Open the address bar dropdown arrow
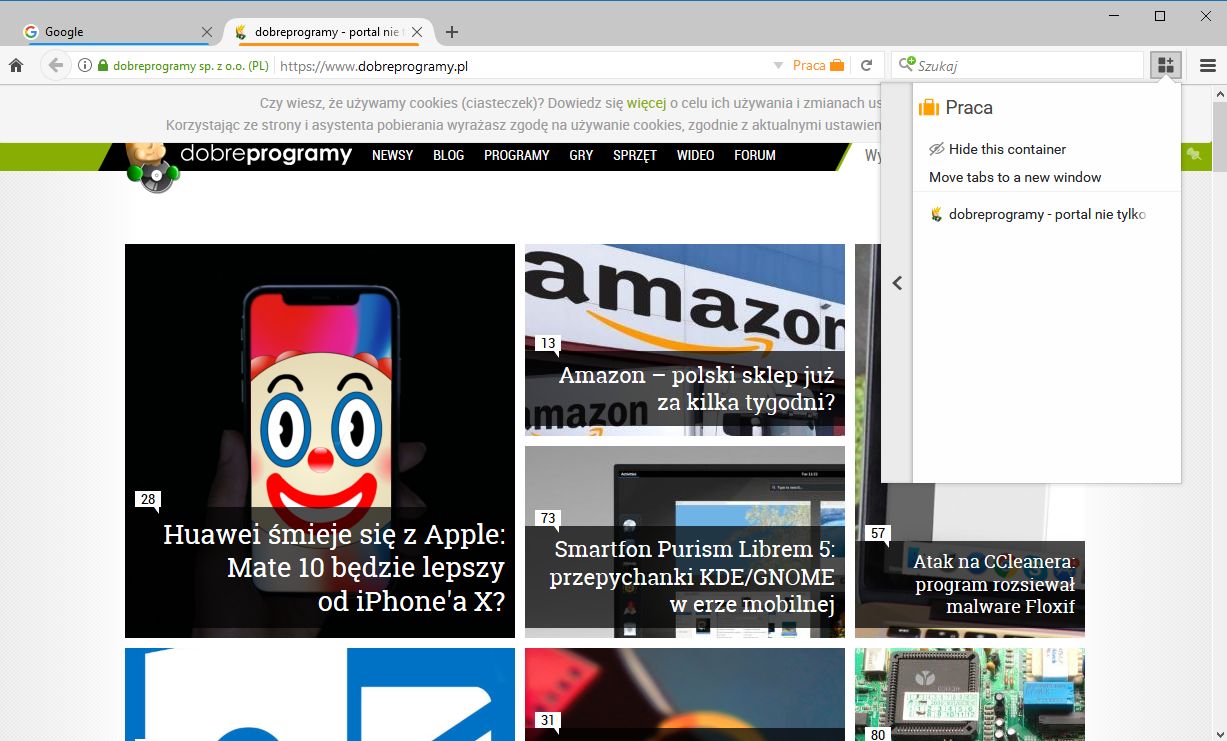This screenshot has width=1227, height=741. point(778,64)
